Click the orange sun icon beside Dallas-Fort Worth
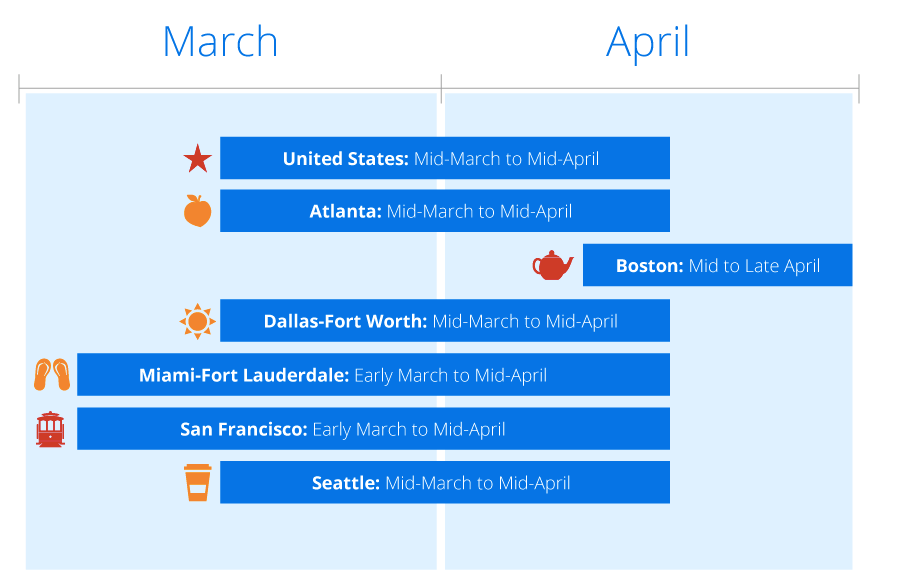 tap(197, 321)
